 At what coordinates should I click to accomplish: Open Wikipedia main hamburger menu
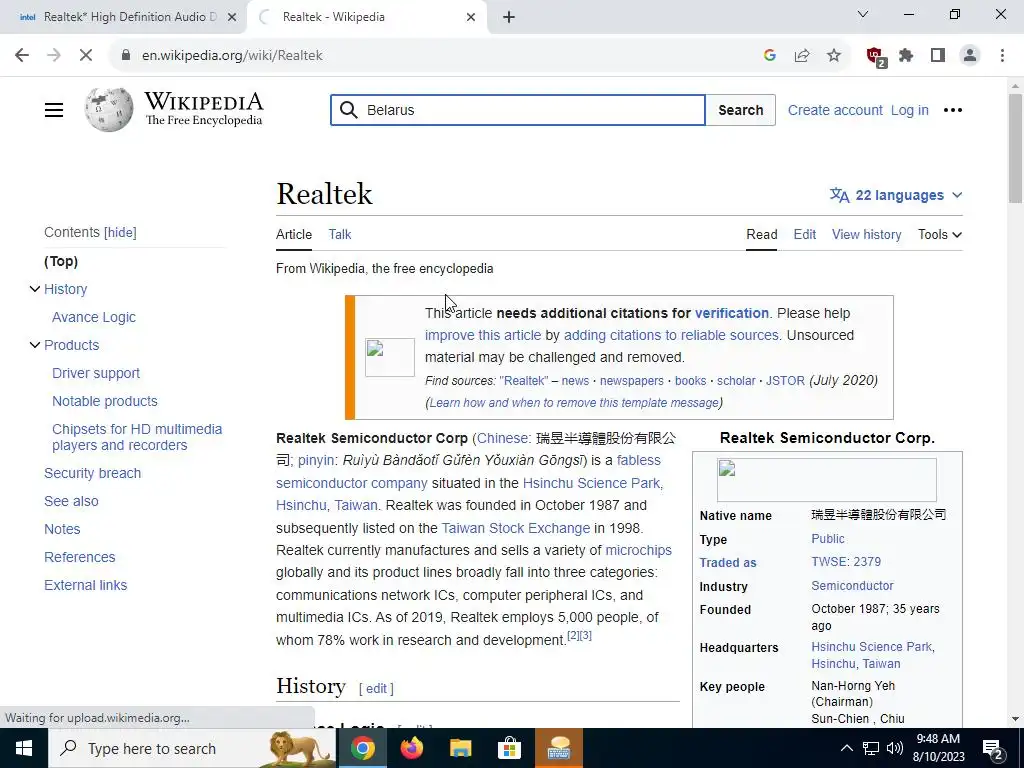pos(54,110)
